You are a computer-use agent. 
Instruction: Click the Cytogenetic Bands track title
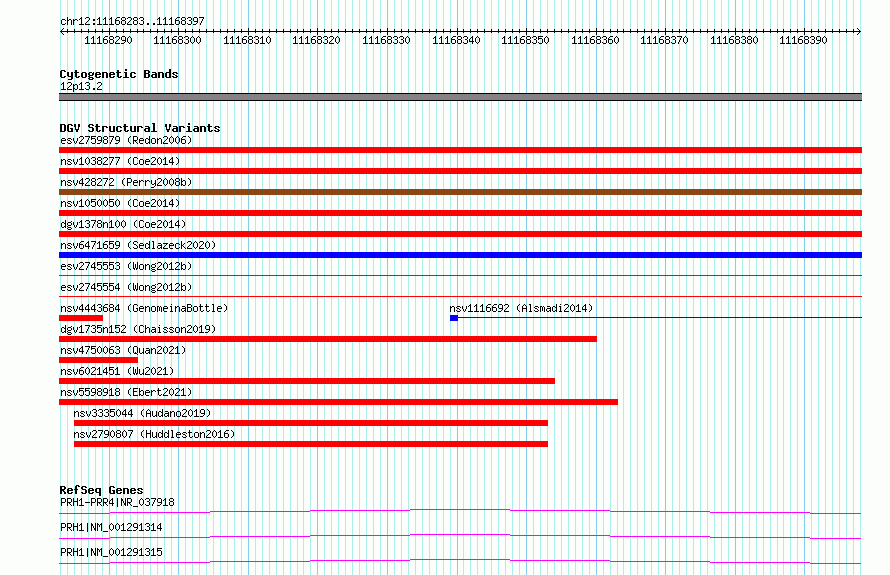(119, 74)
